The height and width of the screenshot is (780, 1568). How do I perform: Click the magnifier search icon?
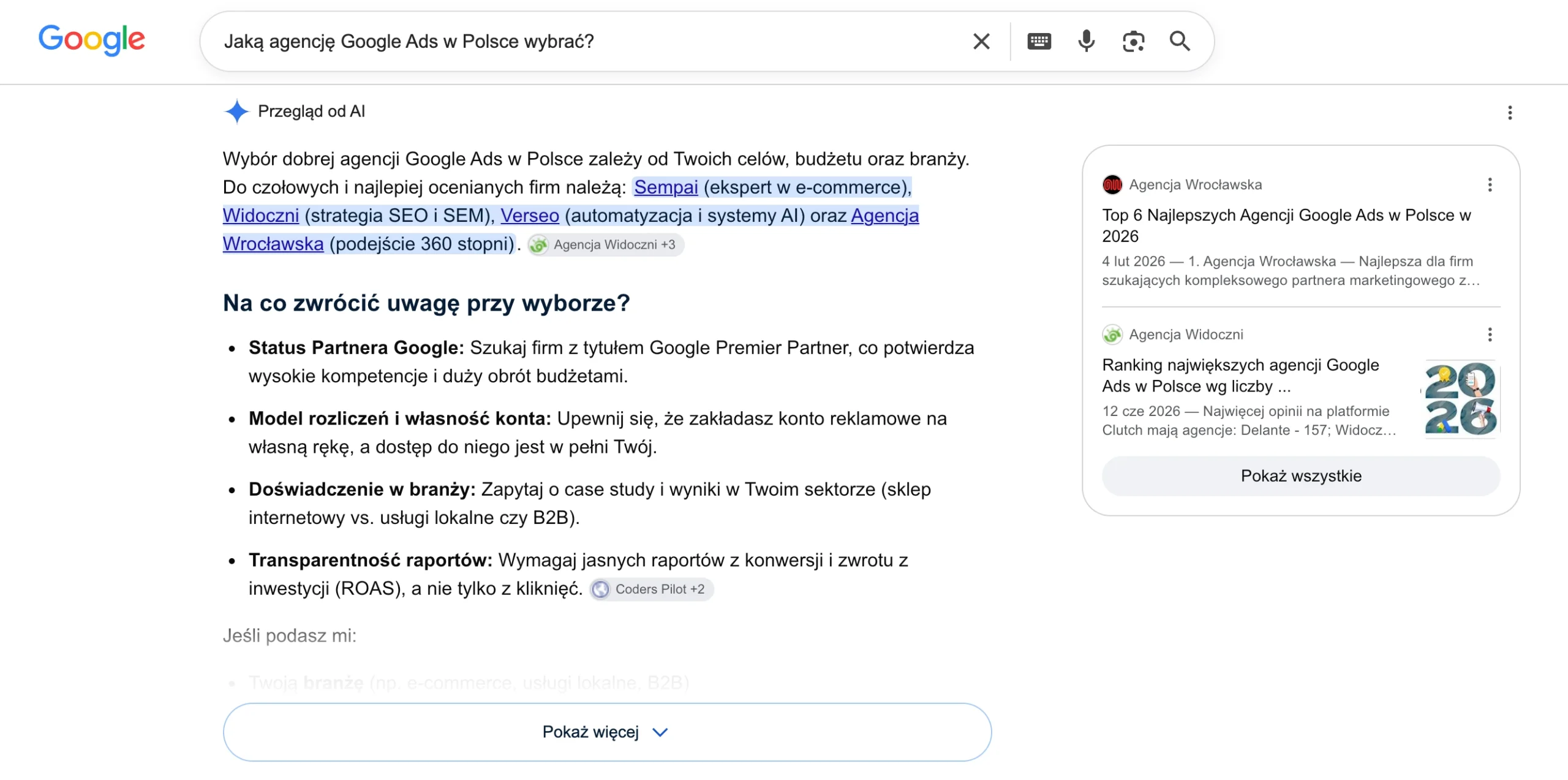point(1180,41)
